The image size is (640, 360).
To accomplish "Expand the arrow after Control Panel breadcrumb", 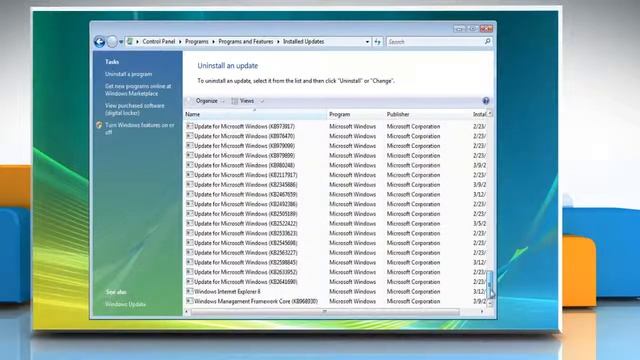I will tap(180, 42).
